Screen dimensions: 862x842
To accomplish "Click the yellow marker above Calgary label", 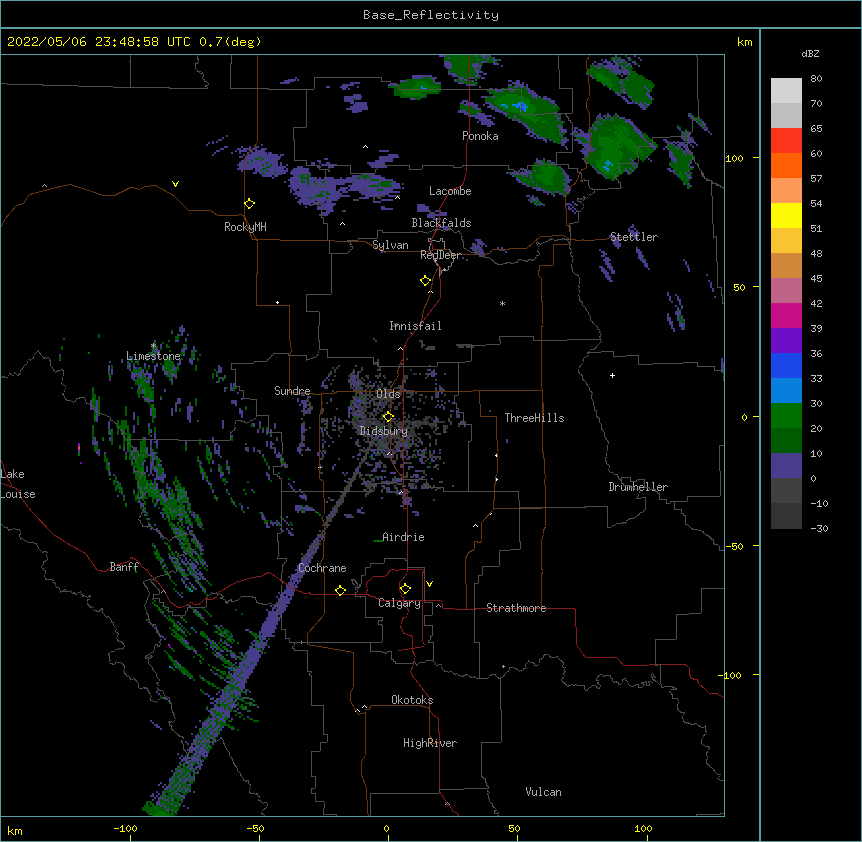I will tap(405, 589).
